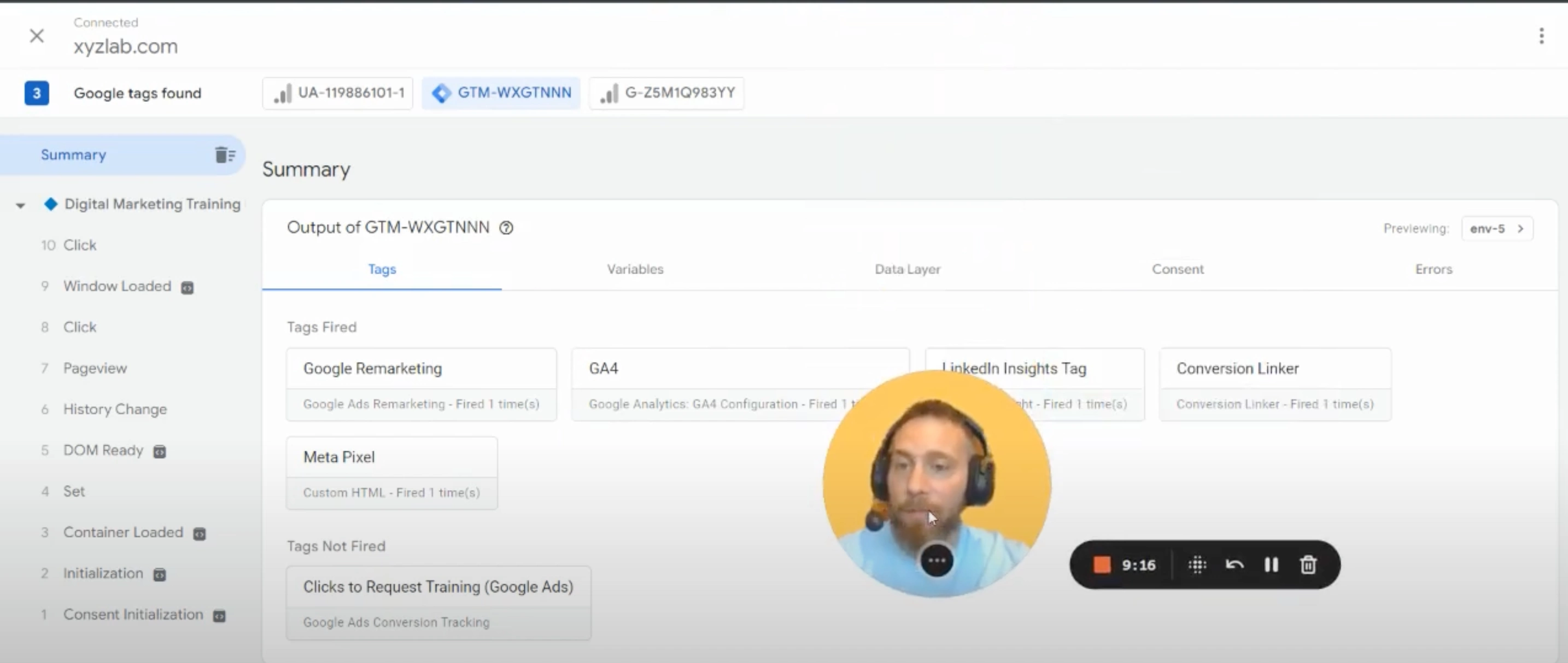Viewport: 1568px width, 663px height.
Task: Click the blue 3 tags count badge
Action: pos(37,93)
